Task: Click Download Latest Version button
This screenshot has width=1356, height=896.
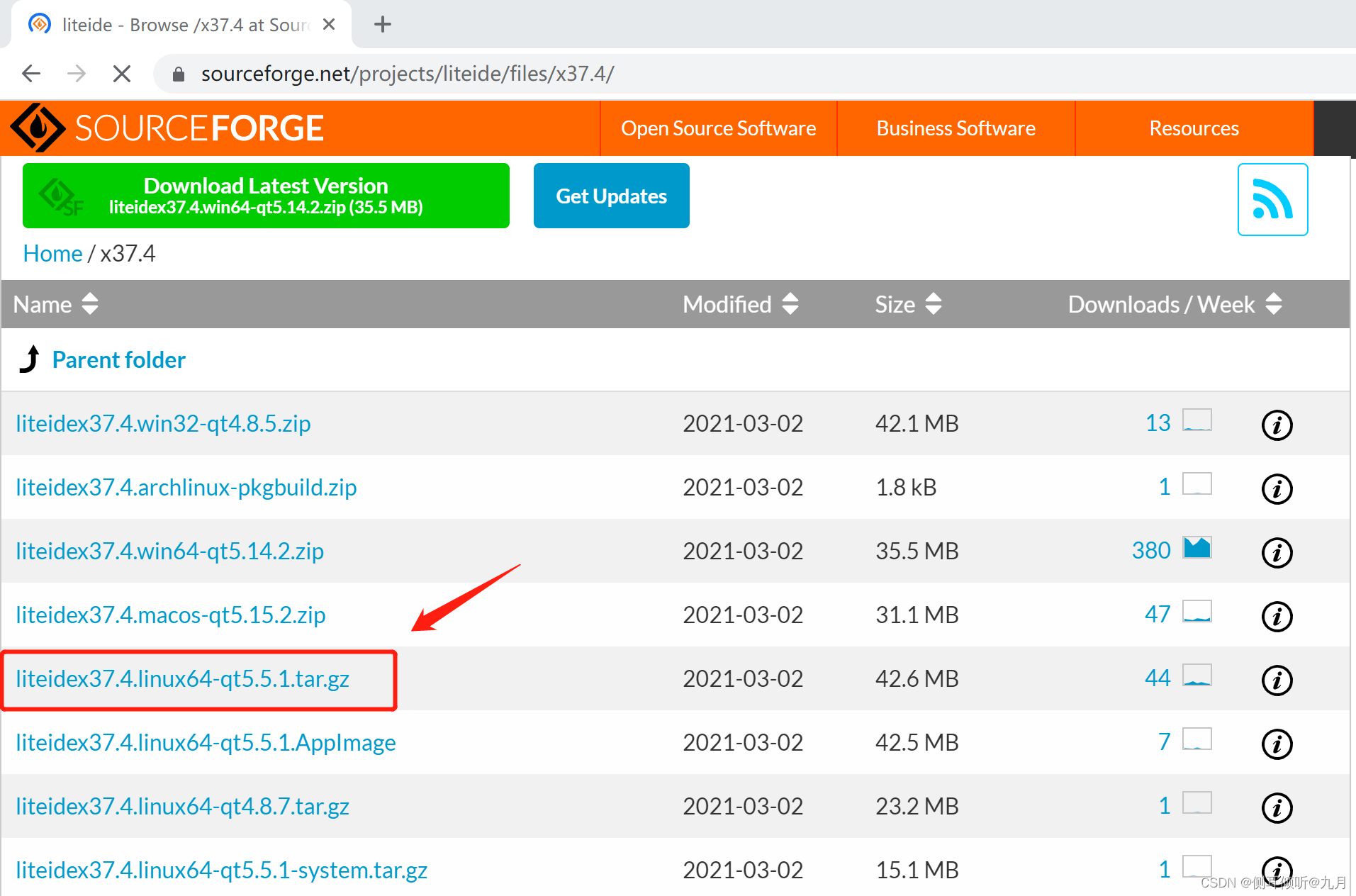Action: 266,196
